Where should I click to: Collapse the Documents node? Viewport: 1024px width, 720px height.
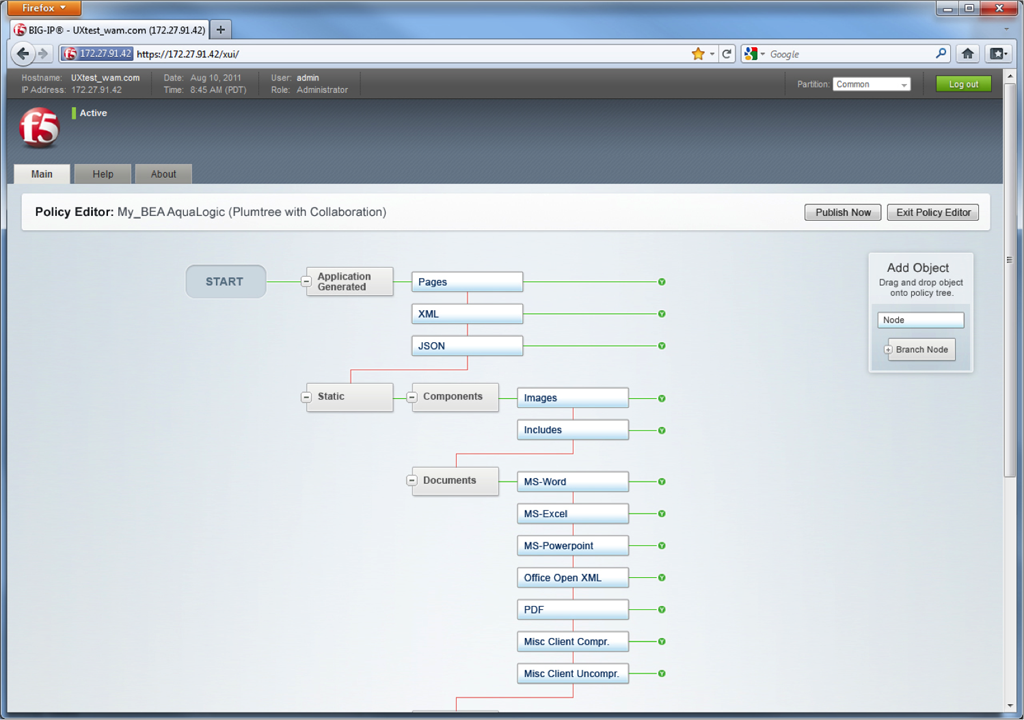[x=411, y=480]
